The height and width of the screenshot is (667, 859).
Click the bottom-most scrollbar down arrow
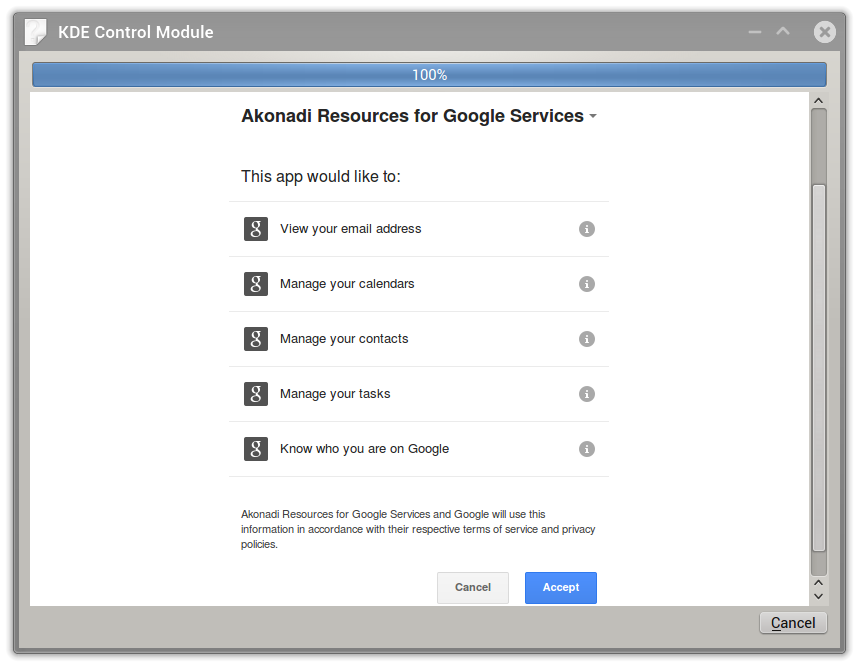[x=818, y=596]
